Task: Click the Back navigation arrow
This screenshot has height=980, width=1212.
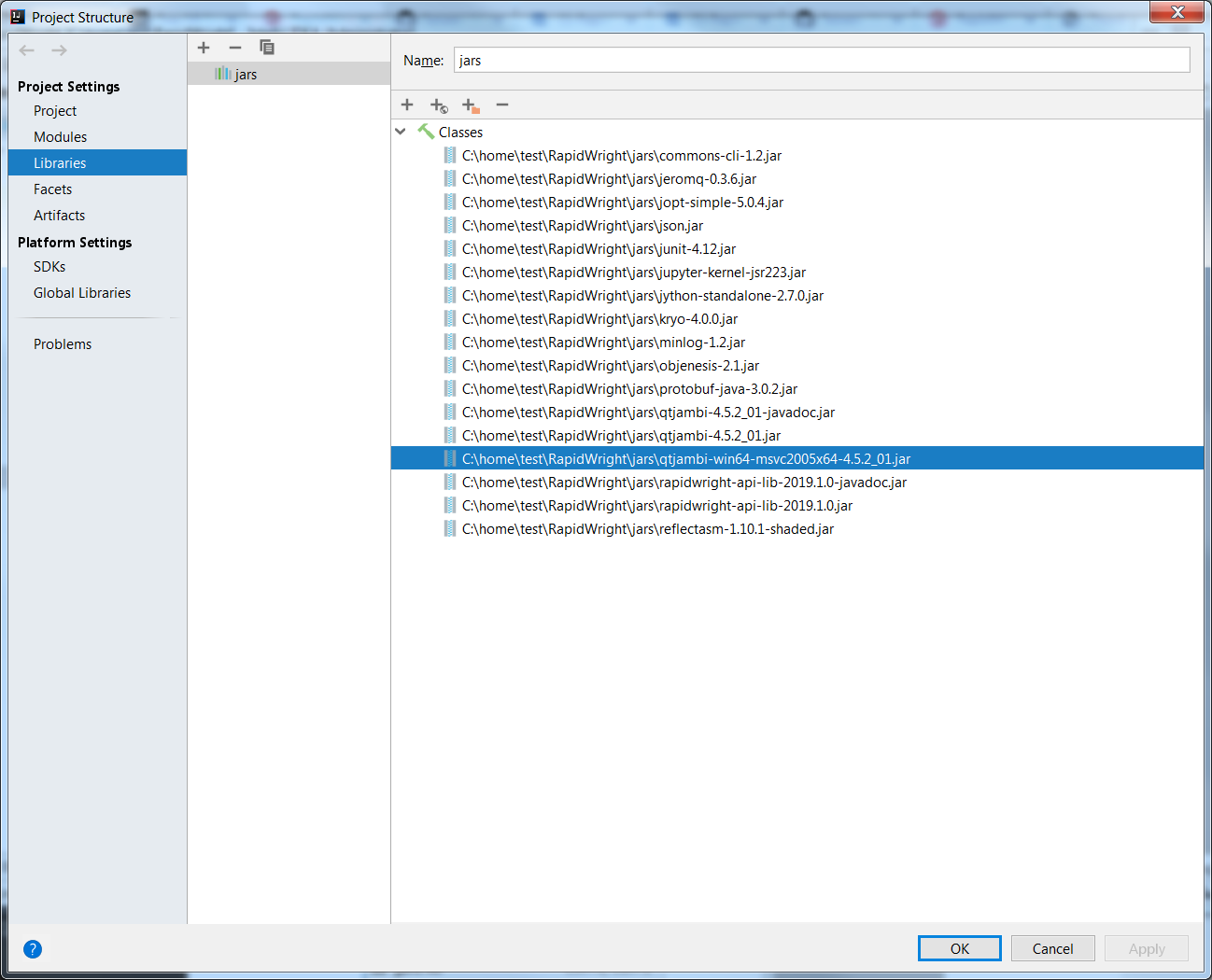Action: point(27,50)
